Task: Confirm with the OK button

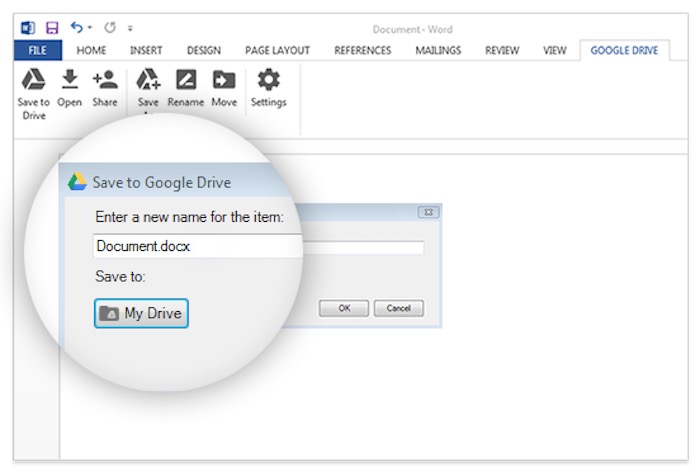Action: pyautogui.click(x=344, y=308)
